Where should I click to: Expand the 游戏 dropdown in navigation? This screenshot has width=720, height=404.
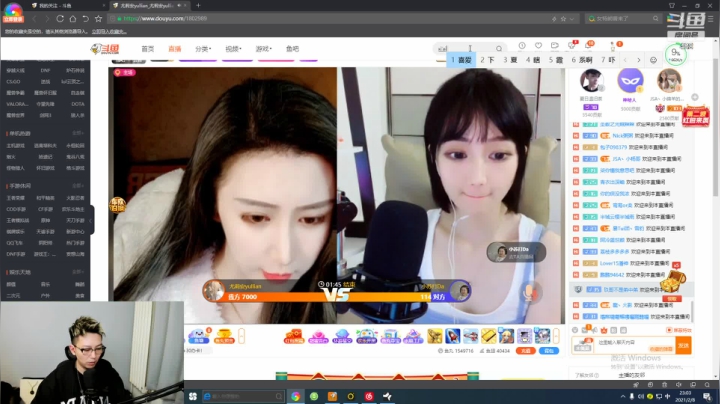(x=264, y=49)
